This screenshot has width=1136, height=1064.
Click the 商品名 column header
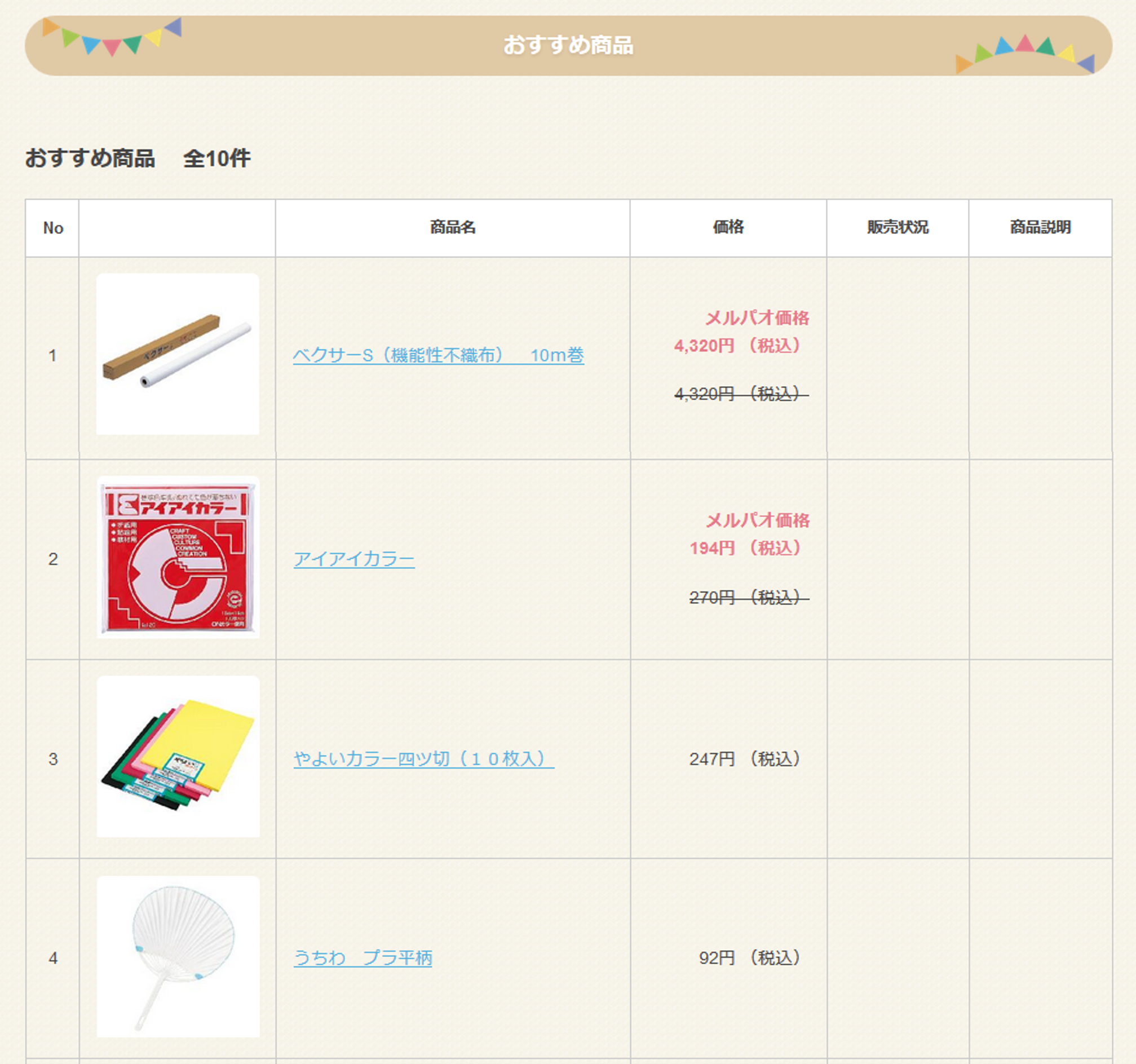pos(453,227)
